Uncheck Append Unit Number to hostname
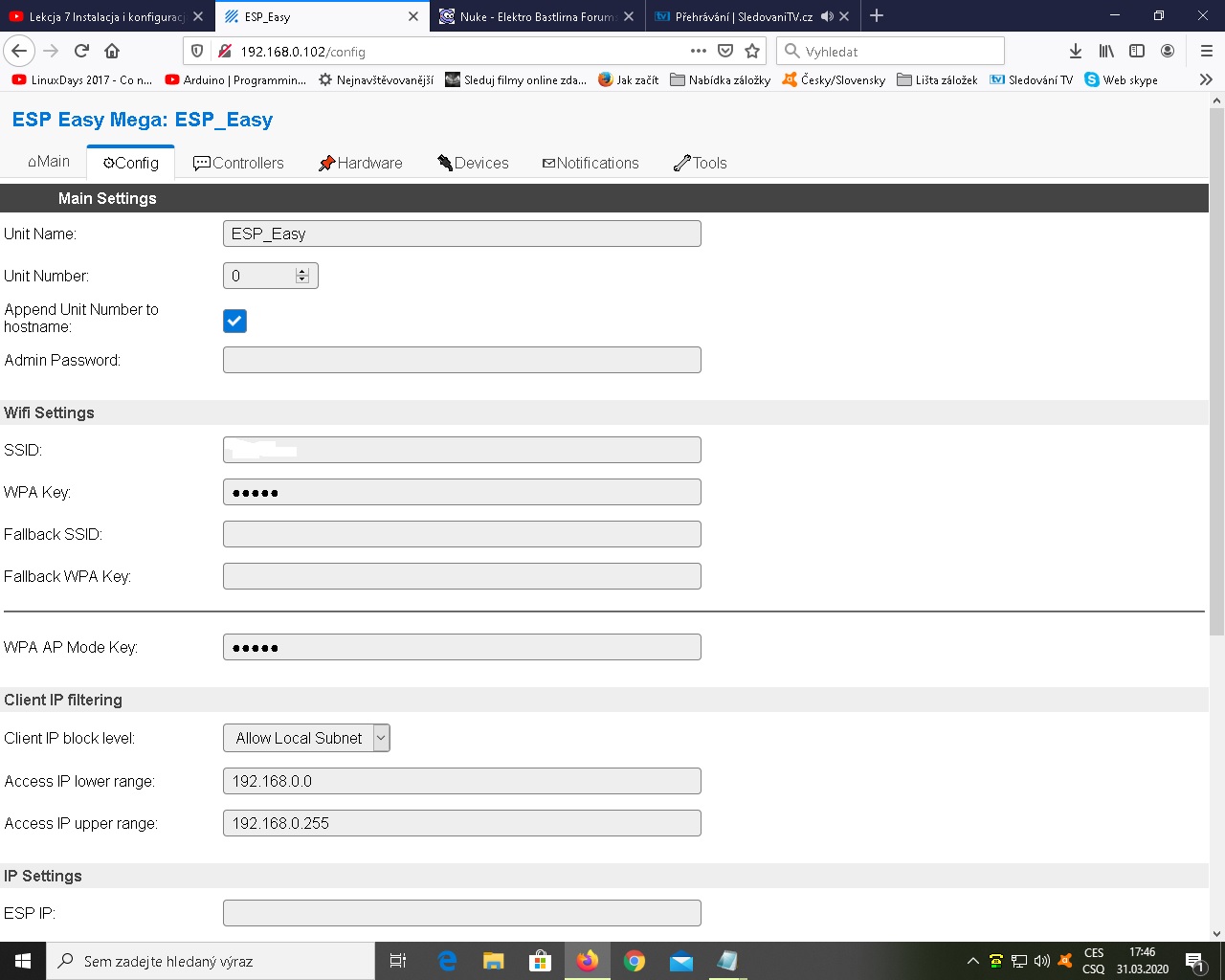This screenshot has height=980, width=1225. pyautogui.click(x=234, y=322)
